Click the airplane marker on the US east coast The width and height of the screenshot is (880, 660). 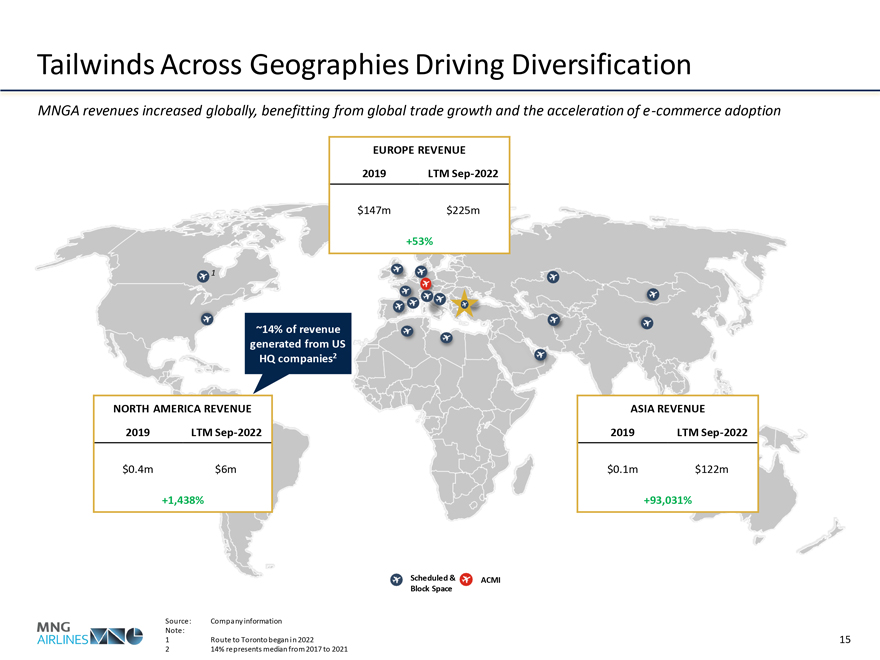tap(207, 319)
